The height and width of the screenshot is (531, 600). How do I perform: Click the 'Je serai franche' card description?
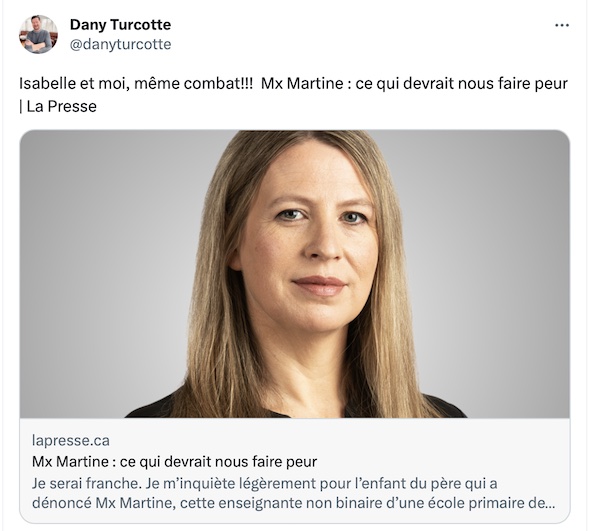(293, 493)
